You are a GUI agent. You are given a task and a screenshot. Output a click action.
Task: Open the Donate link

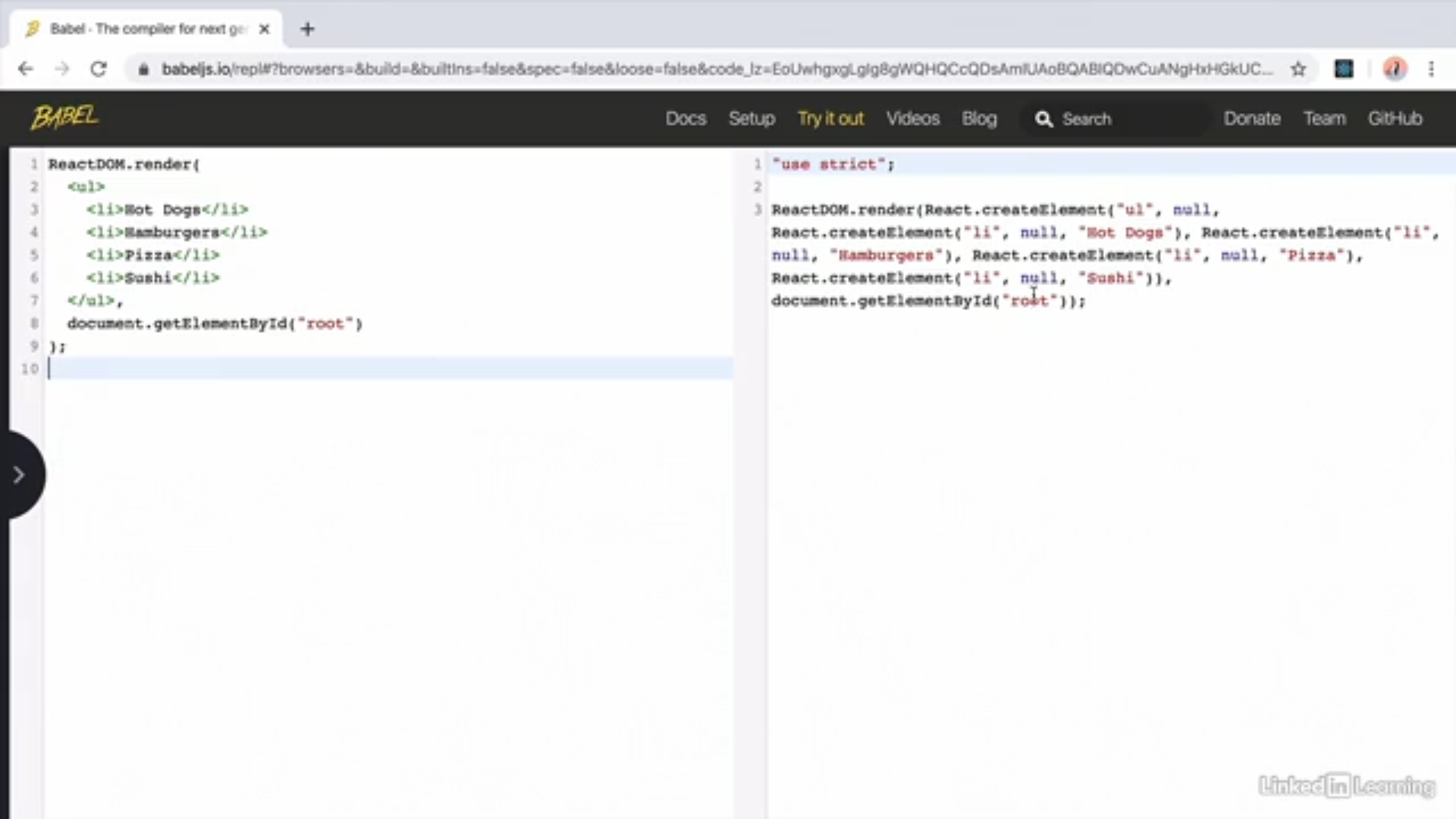1252,118
